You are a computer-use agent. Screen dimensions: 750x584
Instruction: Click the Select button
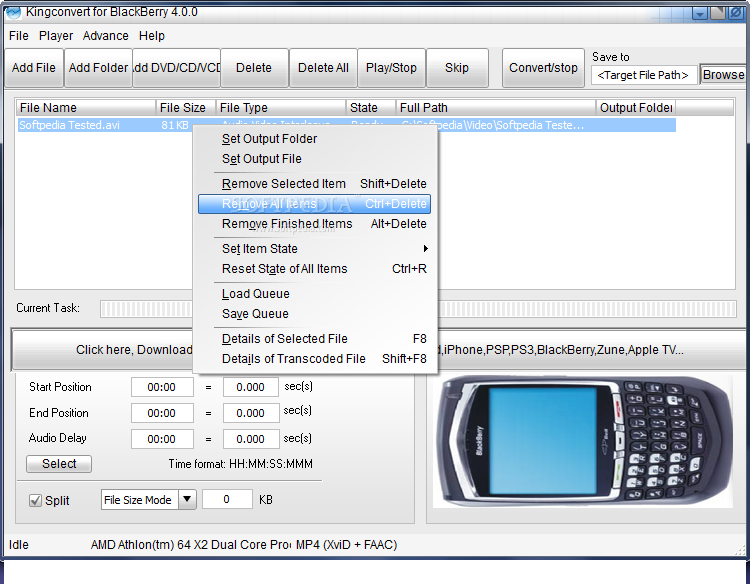(x=59, y=464)
